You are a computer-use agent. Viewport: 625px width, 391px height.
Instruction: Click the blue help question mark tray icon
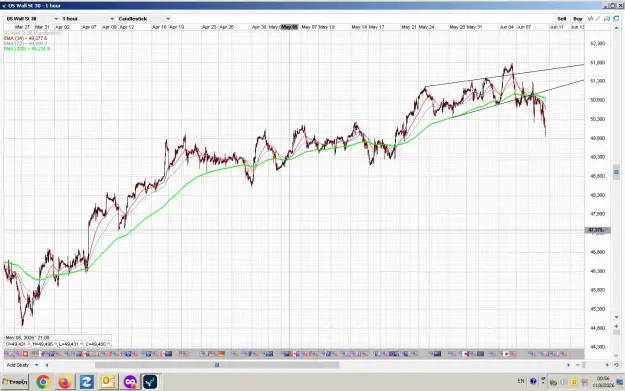point(533,381)
